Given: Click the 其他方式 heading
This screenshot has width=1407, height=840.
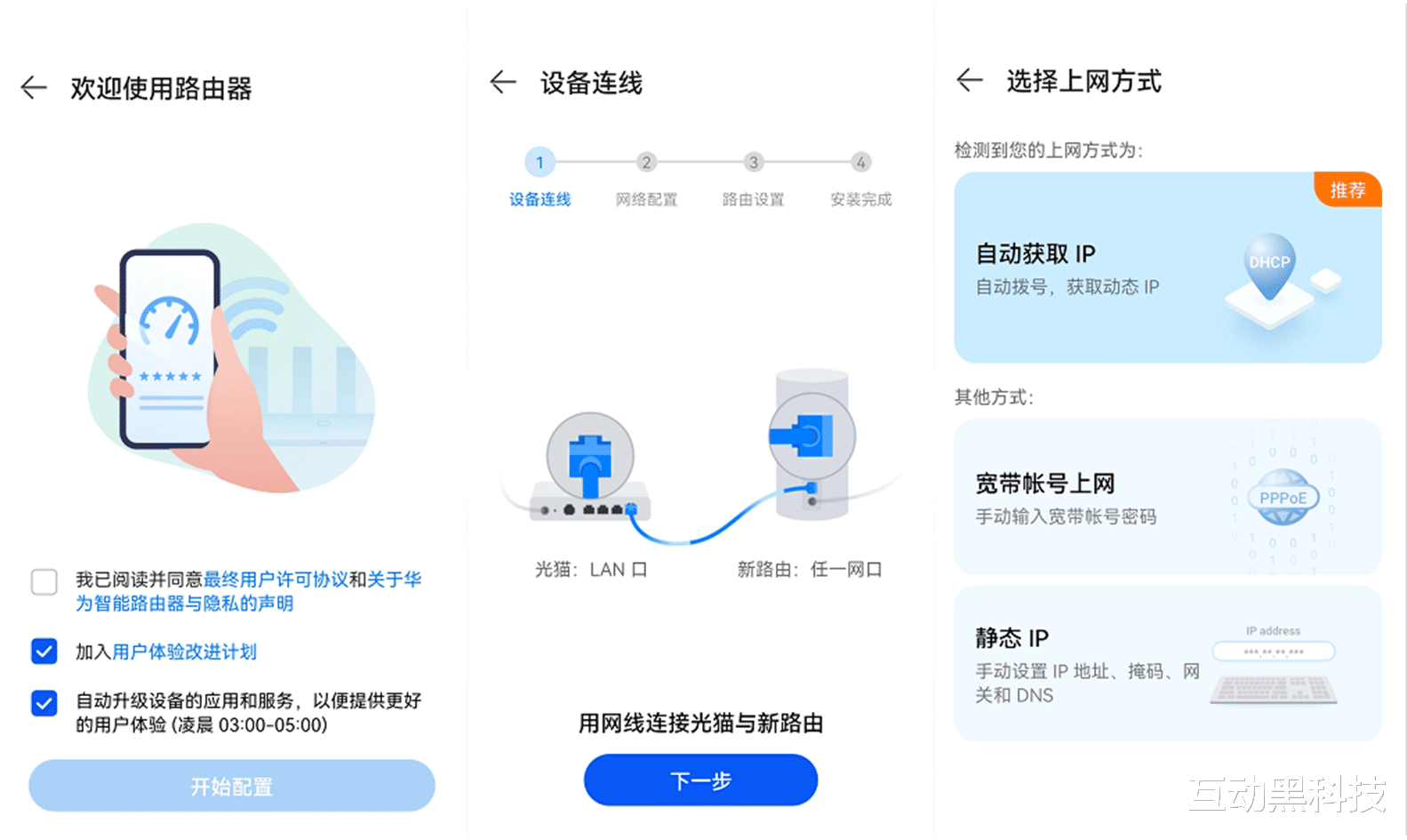Looking at the screenshot, I should coord(994,396).
